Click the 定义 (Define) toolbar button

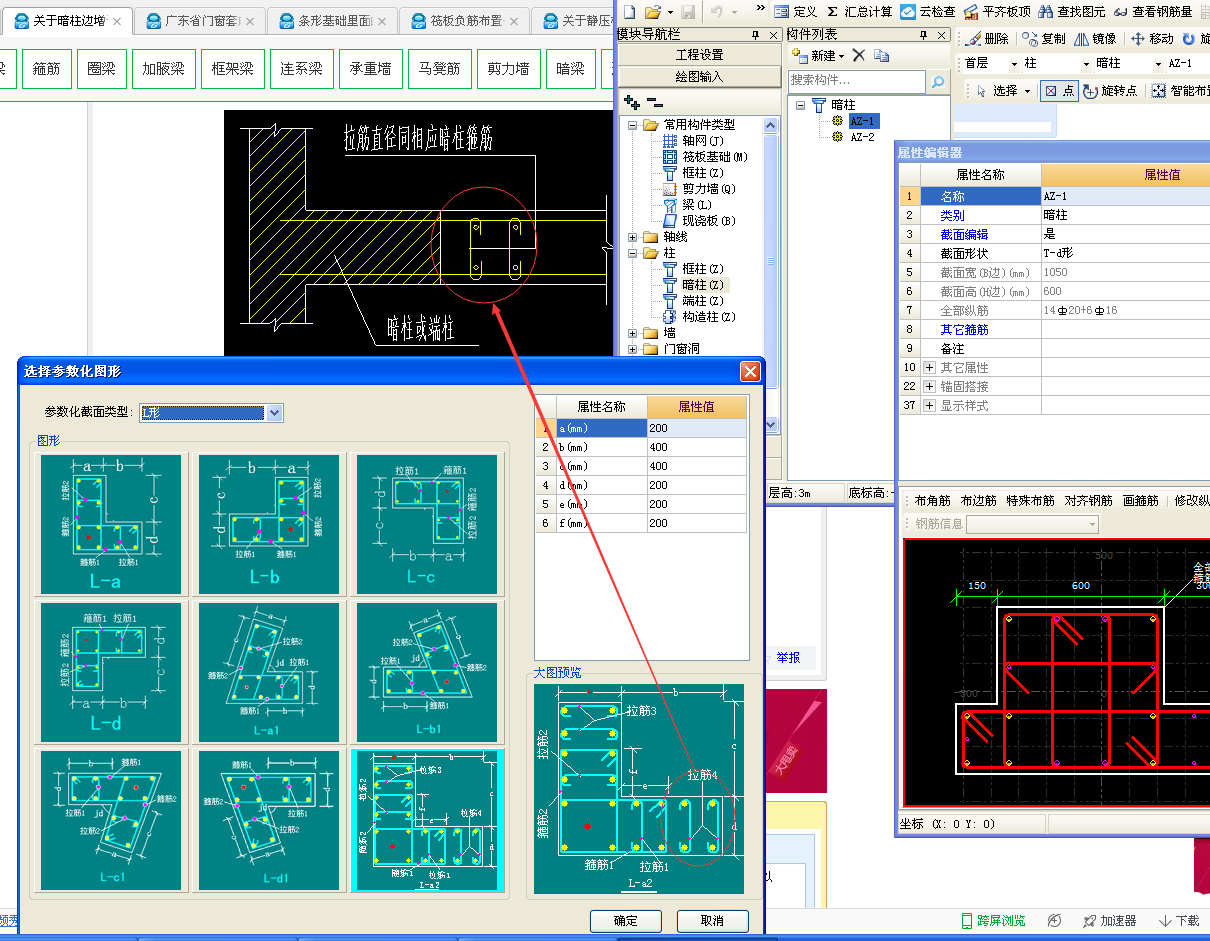796,11
